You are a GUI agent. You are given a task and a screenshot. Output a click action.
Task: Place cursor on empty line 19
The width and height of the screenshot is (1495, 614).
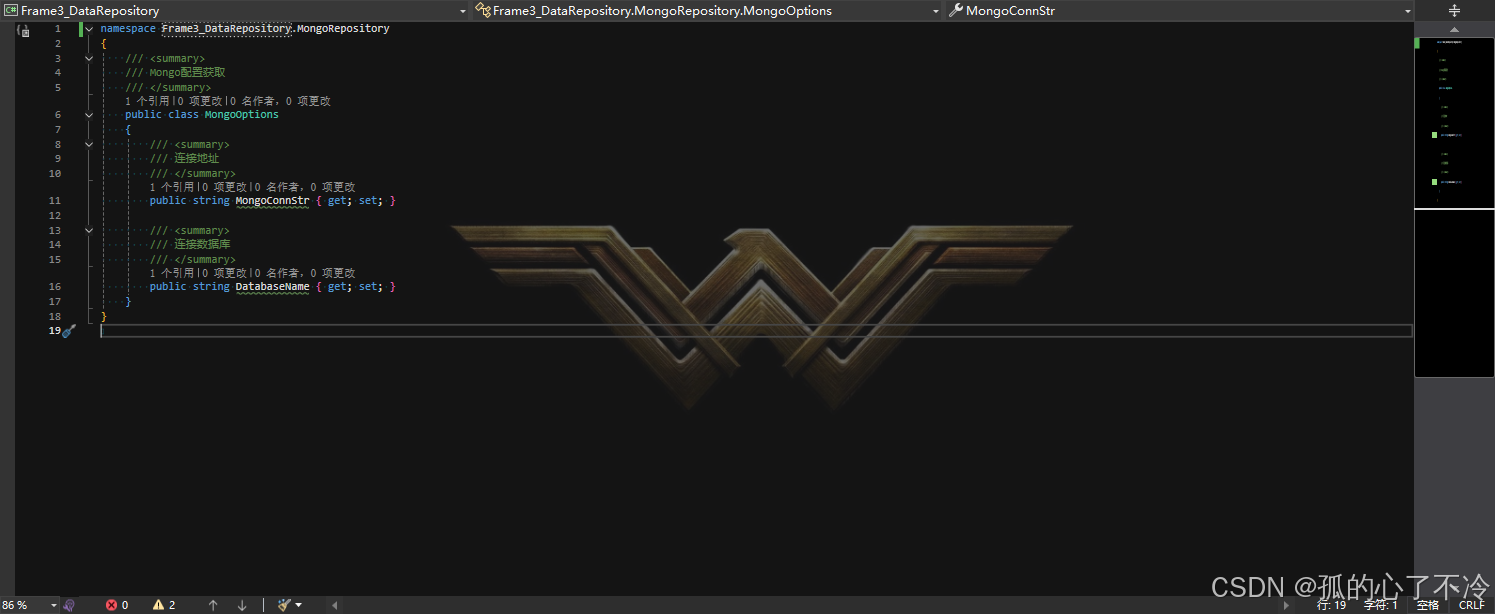756,331
